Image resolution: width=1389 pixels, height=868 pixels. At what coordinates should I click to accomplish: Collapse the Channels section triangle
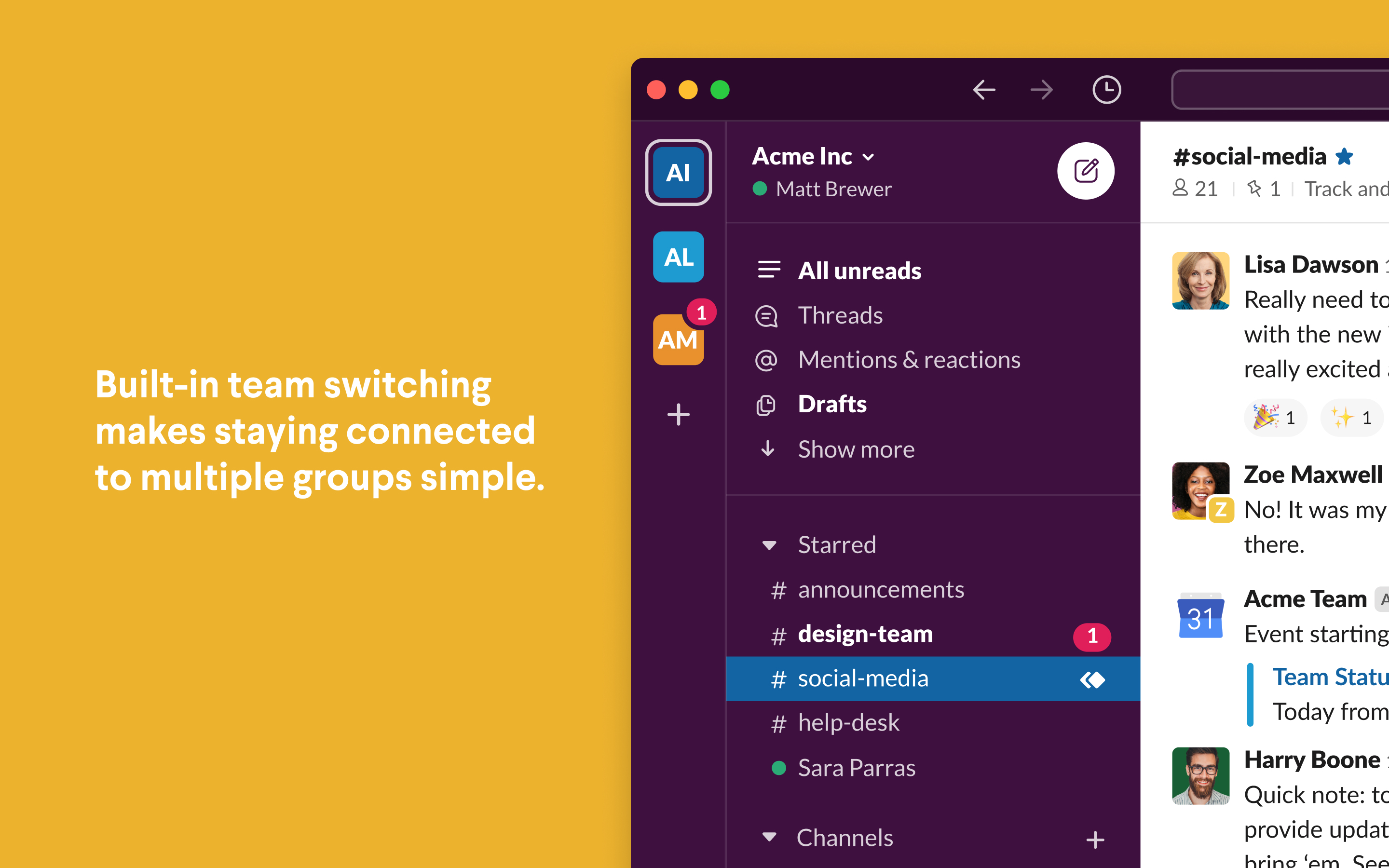click(769, 837)
